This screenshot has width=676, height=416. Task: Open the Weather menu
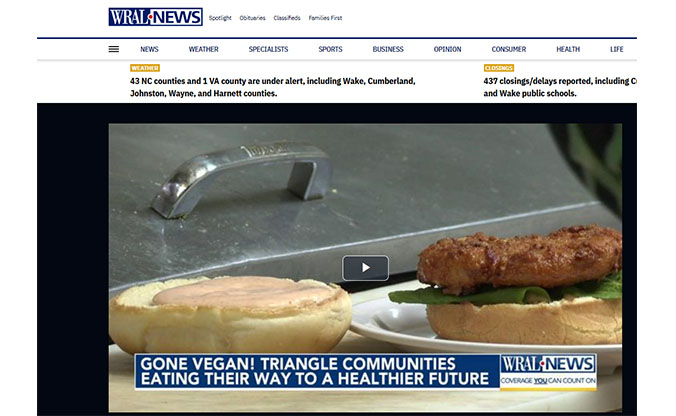(203, 49)
